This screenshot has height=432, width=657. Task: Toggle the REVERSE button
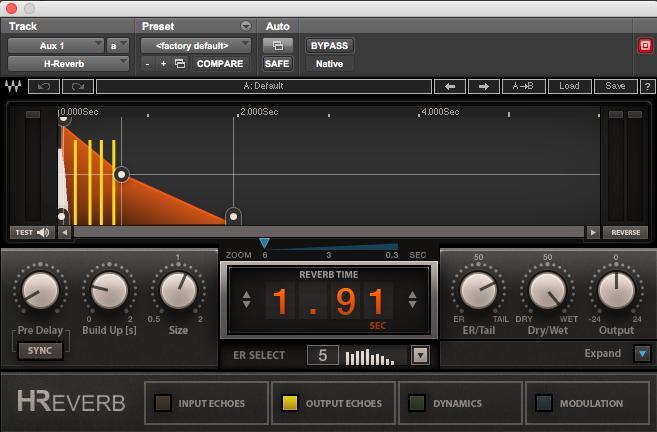pos(626,233)
